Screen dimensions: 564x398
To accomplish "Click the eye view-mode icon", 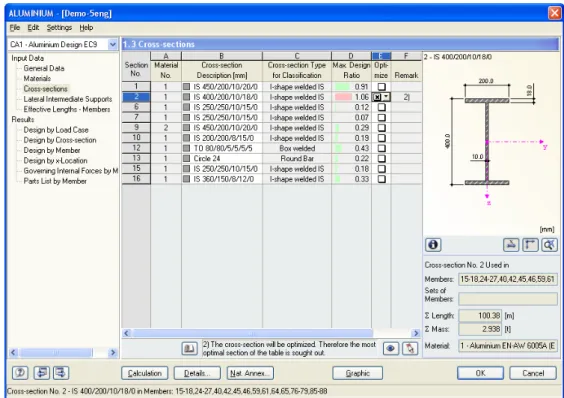I will tap(391, 348).
